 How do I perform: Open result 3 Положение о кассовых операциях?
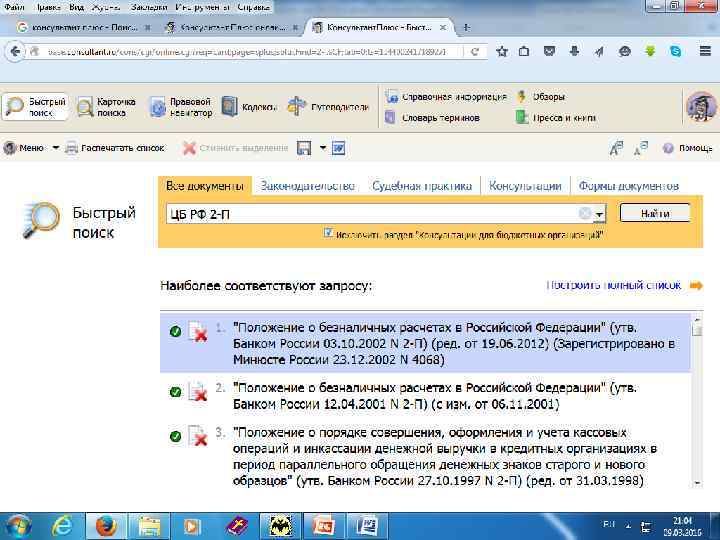[445, 456]
